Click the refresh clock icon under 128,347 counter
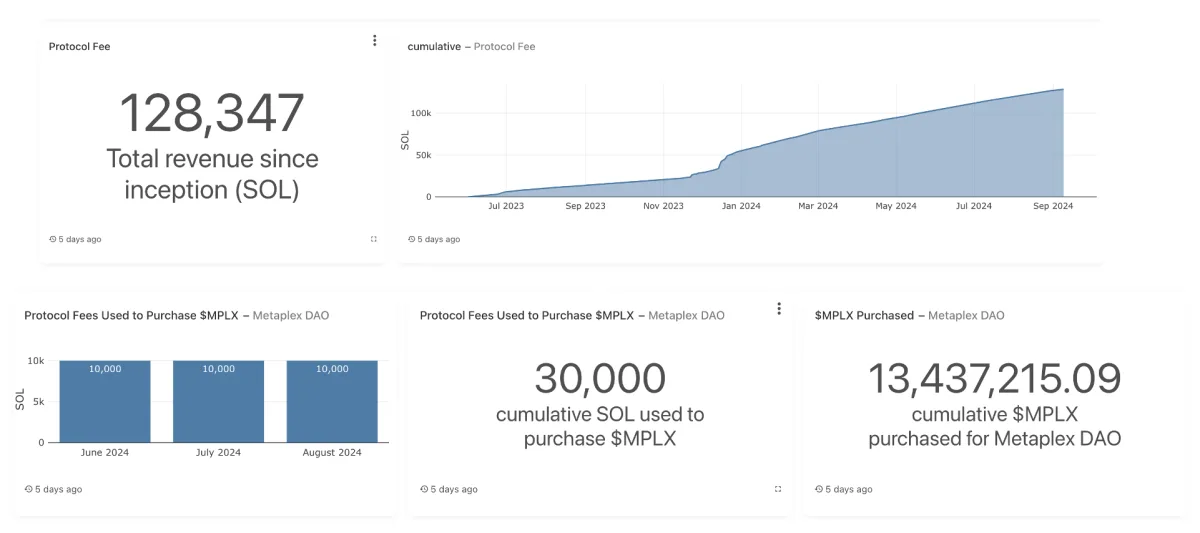Viewport: 1200px width, 533px height. [53, 240]
